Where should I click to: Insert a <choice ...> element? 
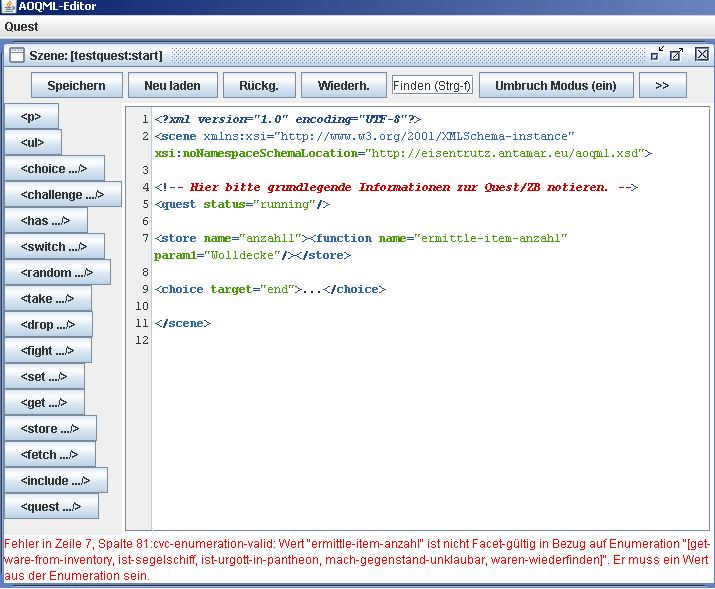point(54,168)
